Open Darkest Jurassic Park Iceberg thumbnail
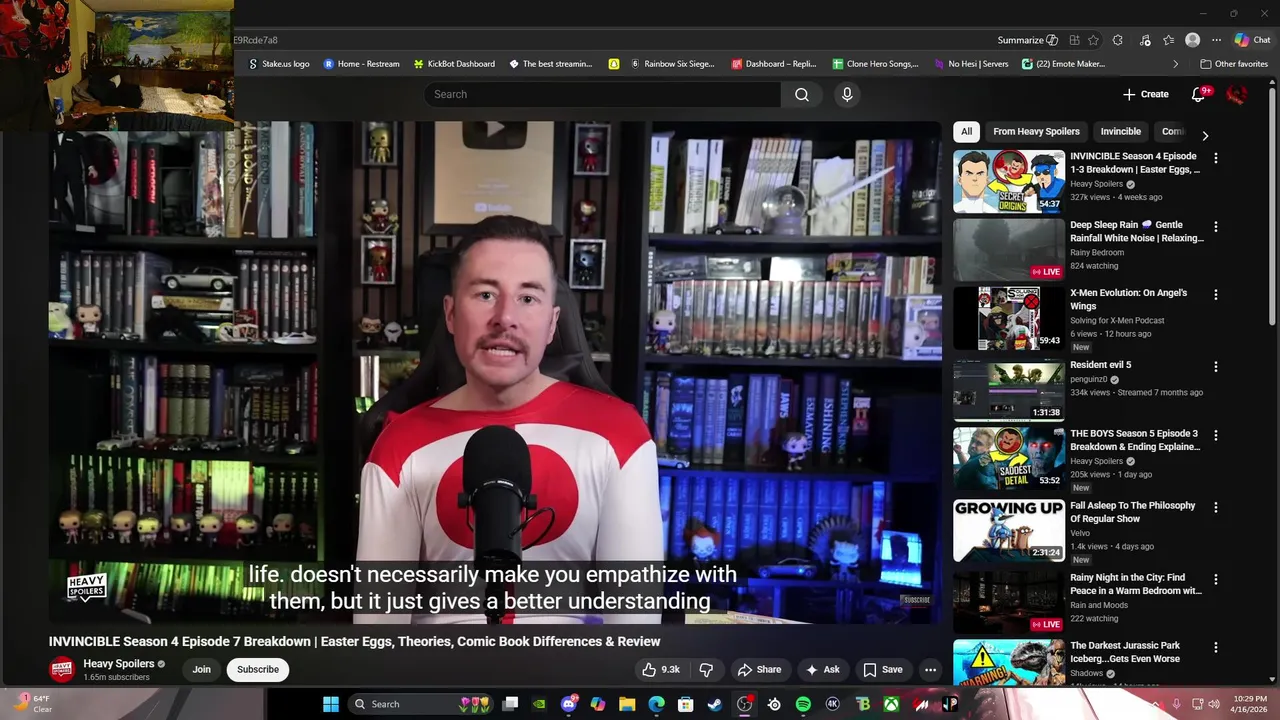1280x720 pixels. click(1008, 662)
